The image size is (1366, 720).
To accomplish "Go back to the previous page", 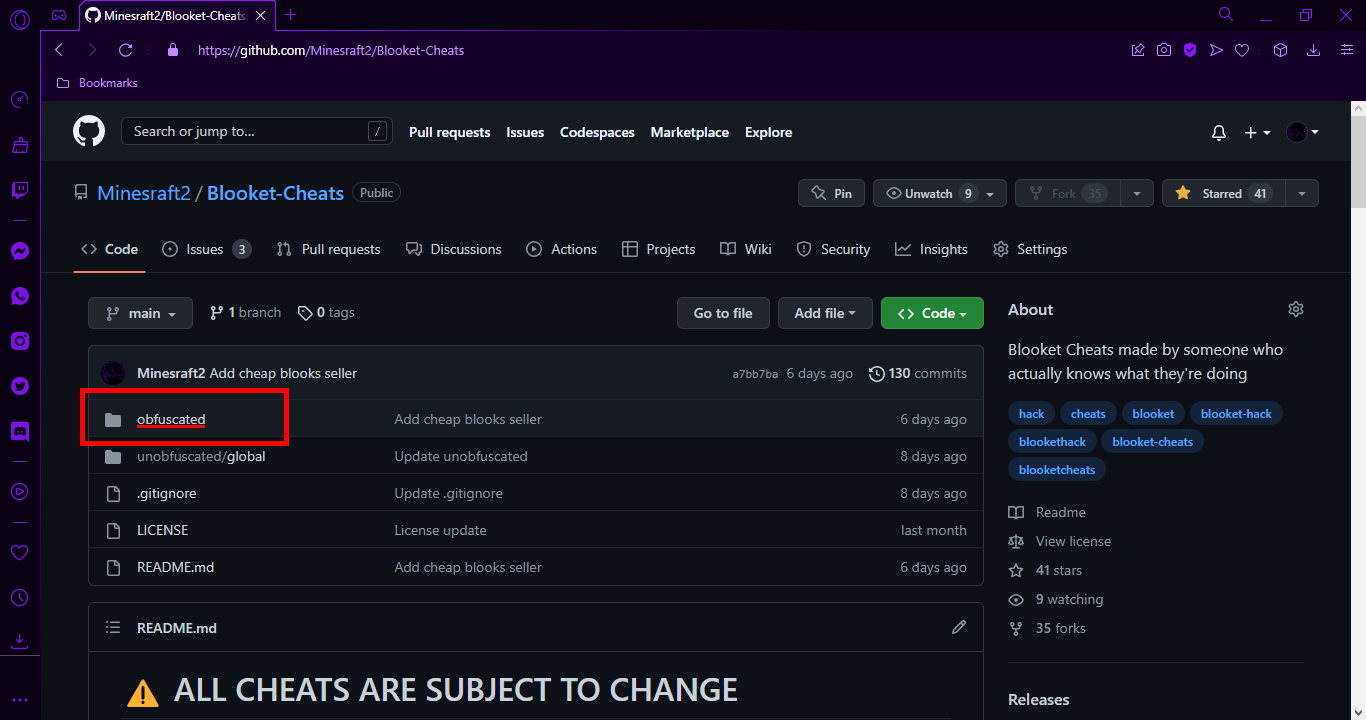I will pos(59,50).
